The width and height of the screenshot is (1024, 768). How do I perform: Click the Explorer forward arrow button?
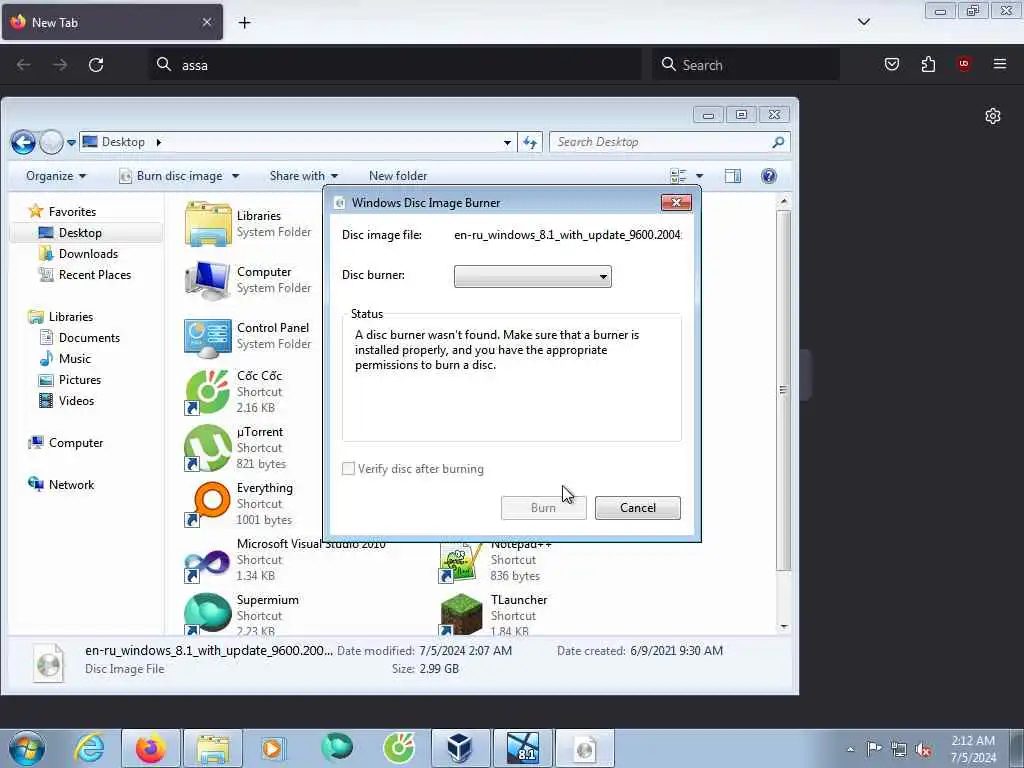pos(51,142)
